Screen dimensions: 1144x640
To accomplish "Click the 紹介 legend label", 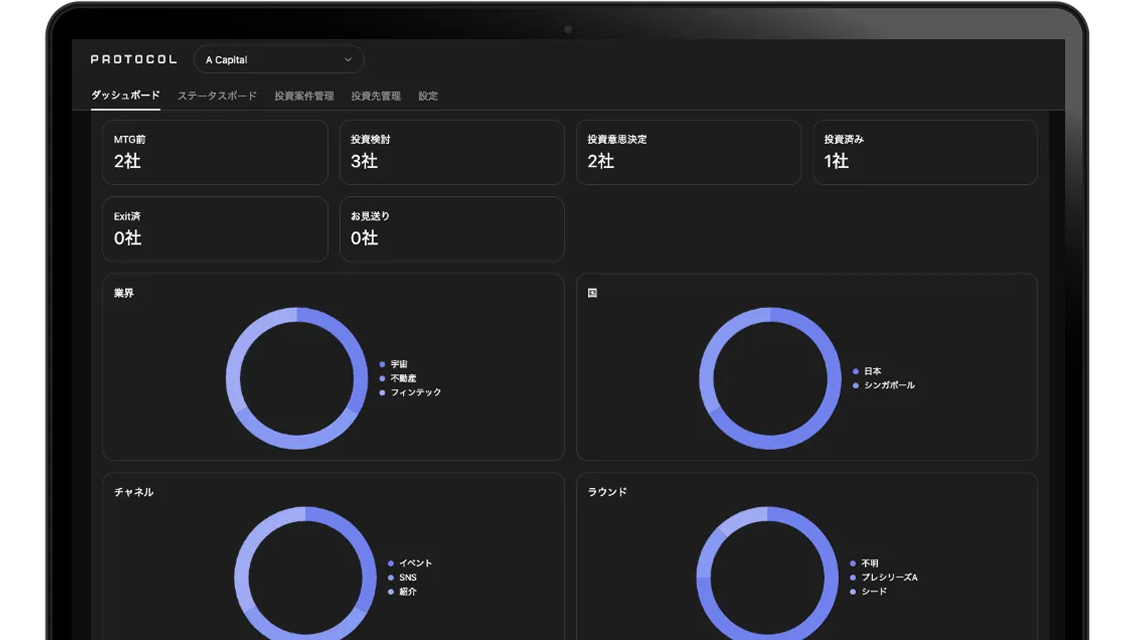I will 408,592.
